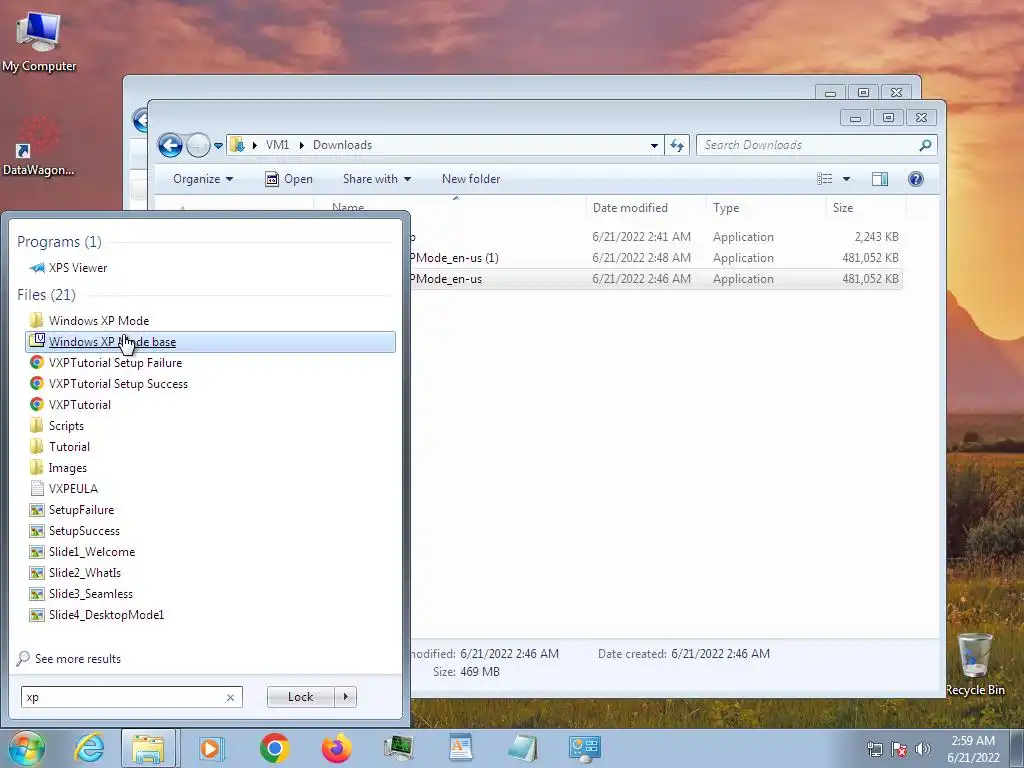Open the Recycle Bin on desktop

pos(975,664)
